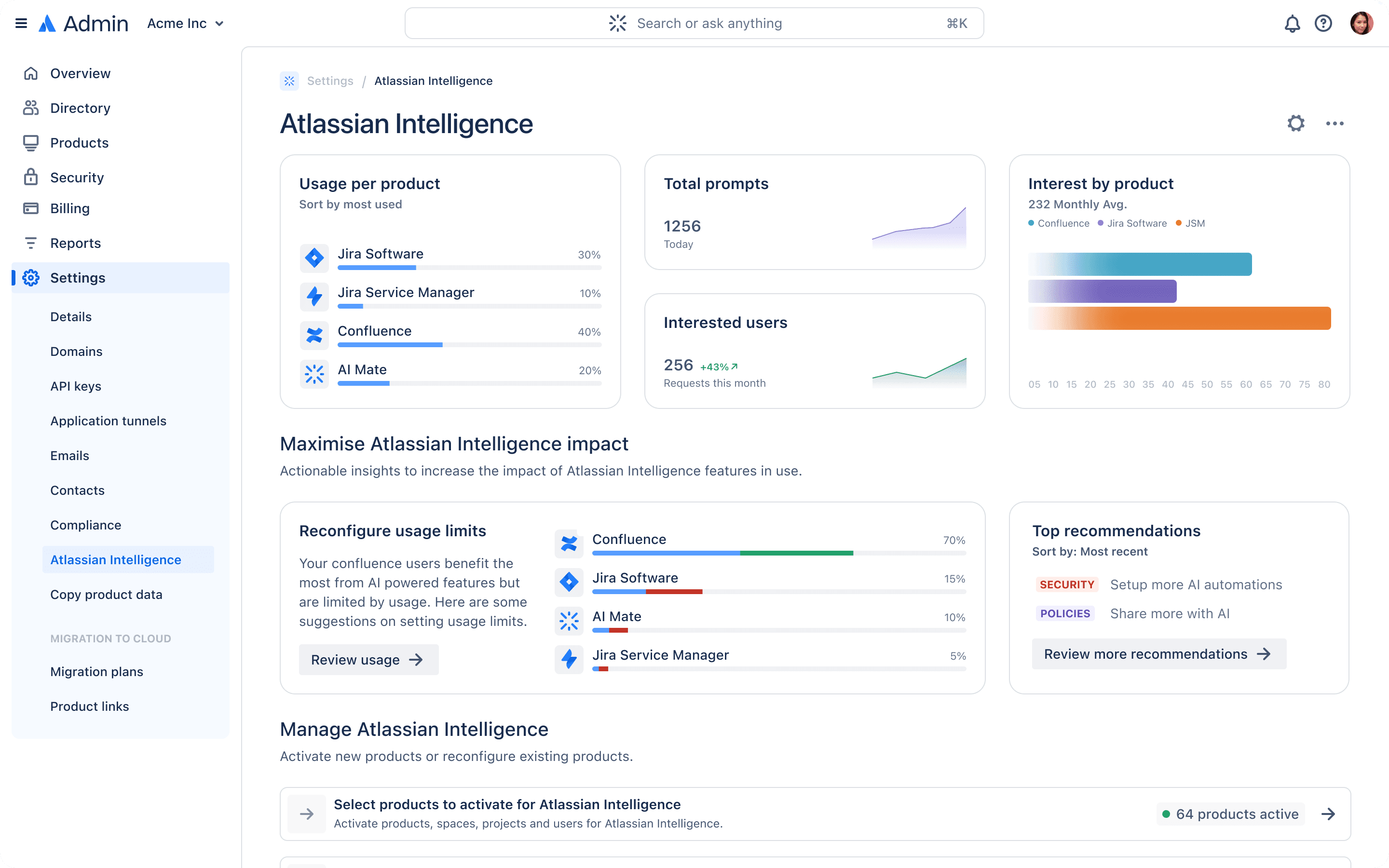Click the Reports filter icon

31,244
